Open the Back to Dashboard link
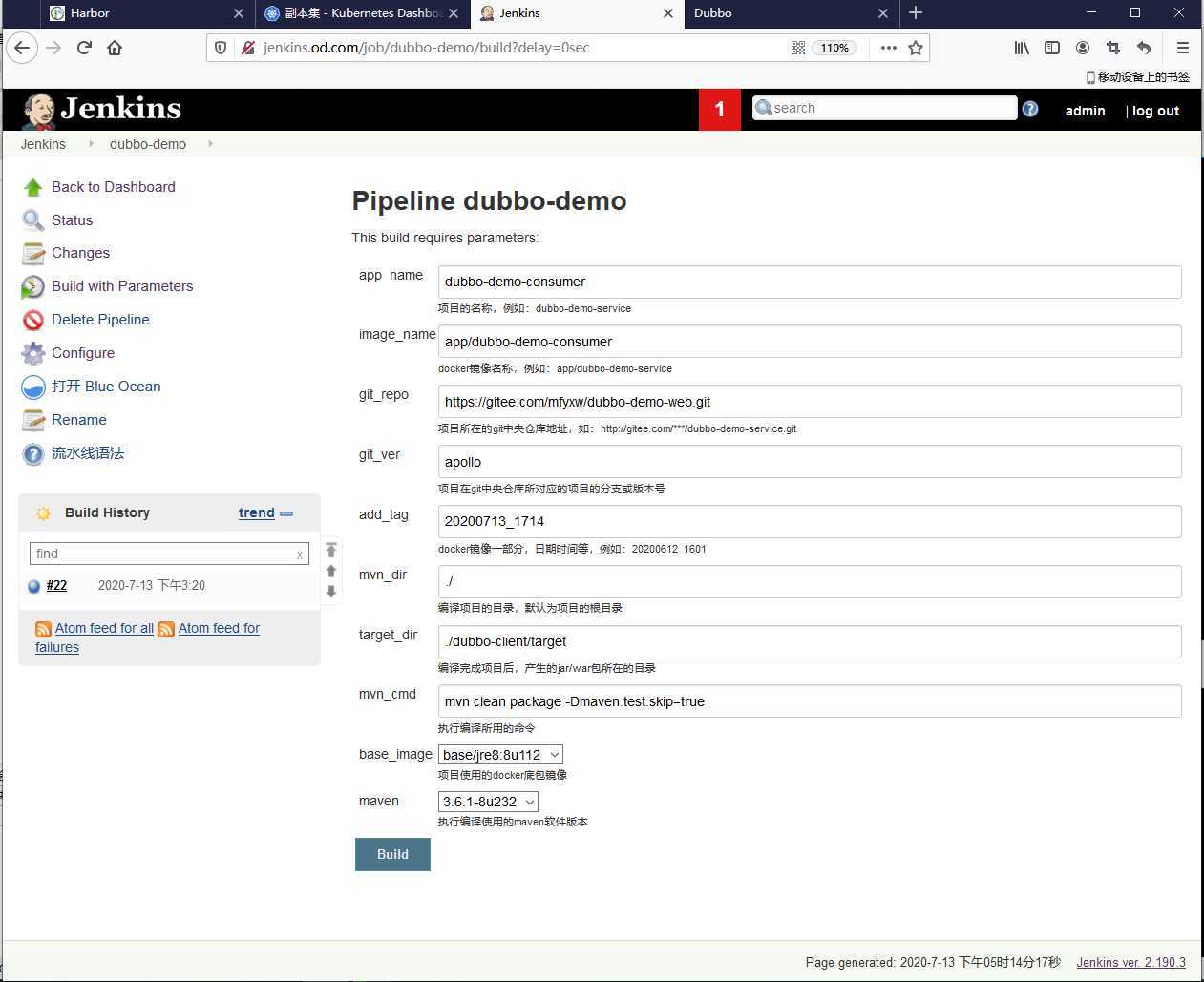Screen dimensions: 1204x982 point(114,187)
